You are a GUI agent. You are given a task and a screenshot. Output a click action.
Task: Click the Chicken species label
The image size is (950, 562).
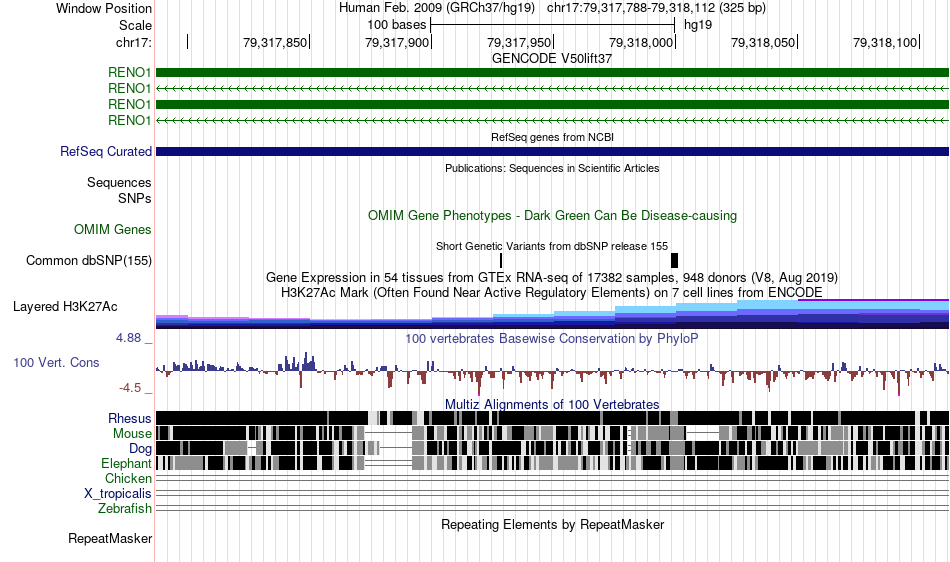128,478
